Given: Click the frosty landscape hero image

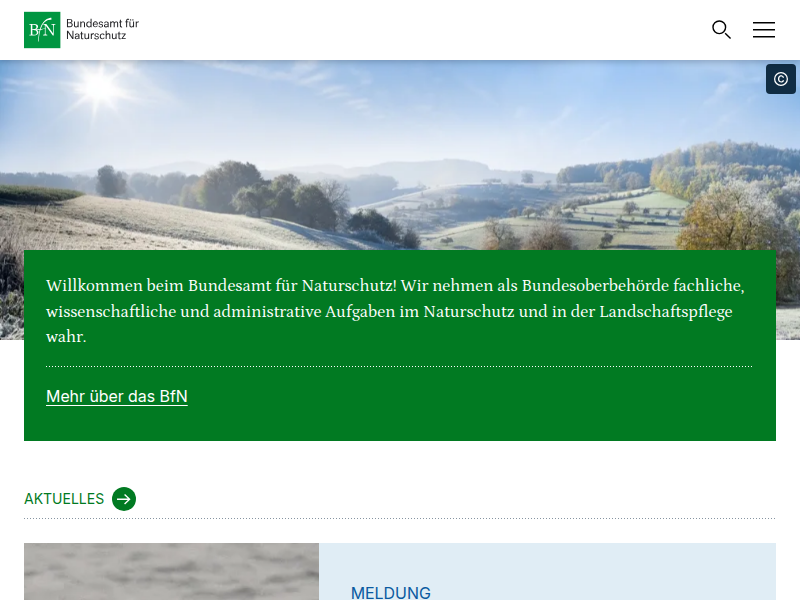Looking at the screenshot, I should tap(400, 150).
